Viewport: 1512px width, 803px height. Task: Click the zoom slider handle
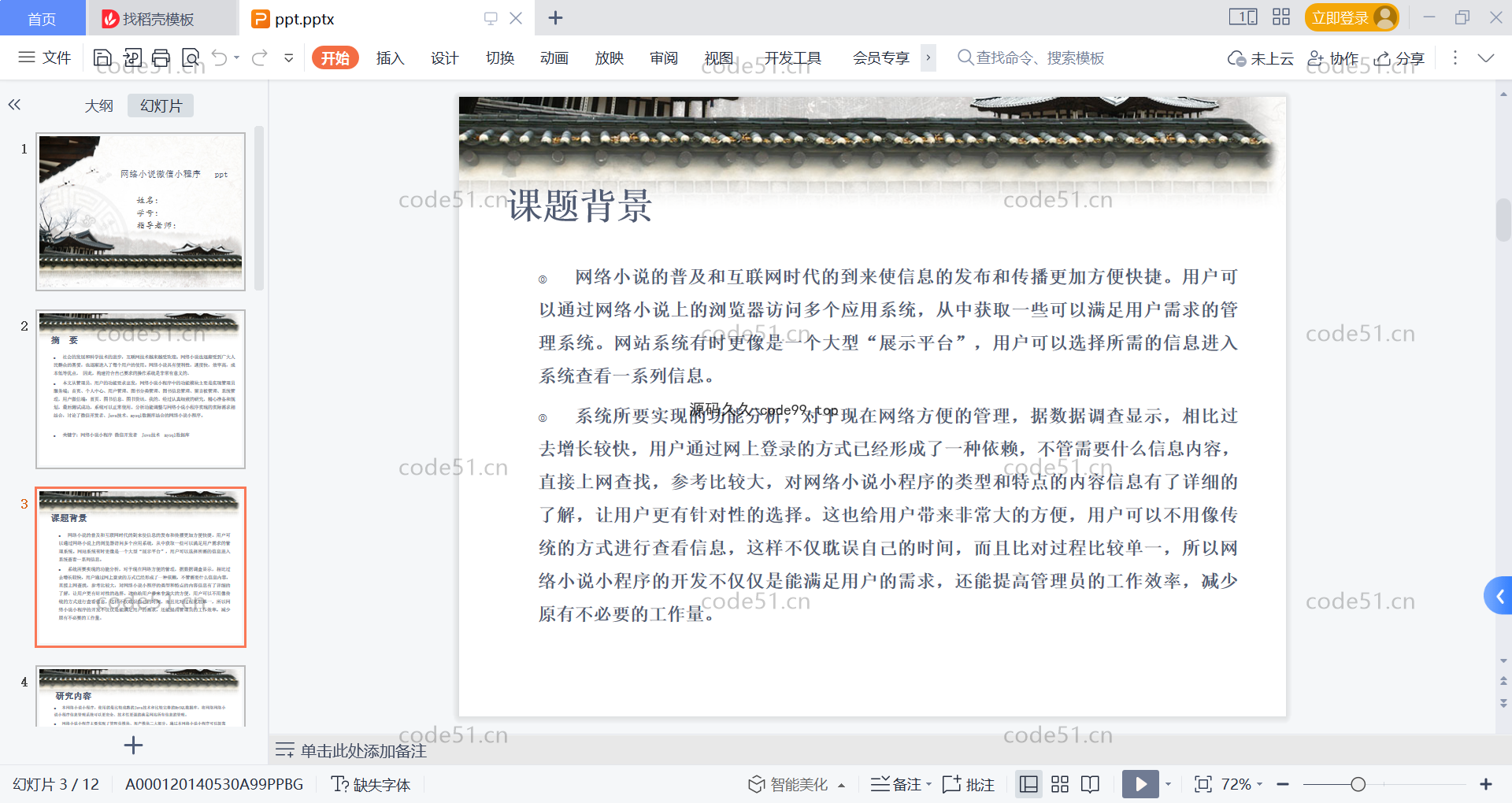pos(1358,784)
